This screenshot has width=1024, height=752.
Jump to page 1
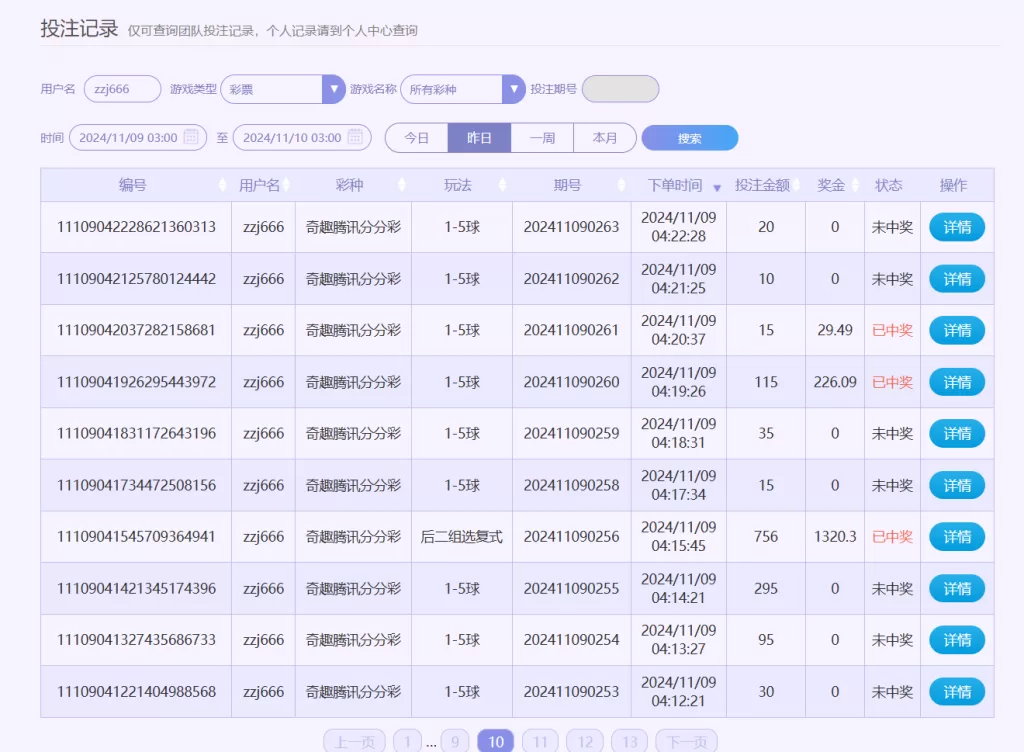click(x=407, y=742)
